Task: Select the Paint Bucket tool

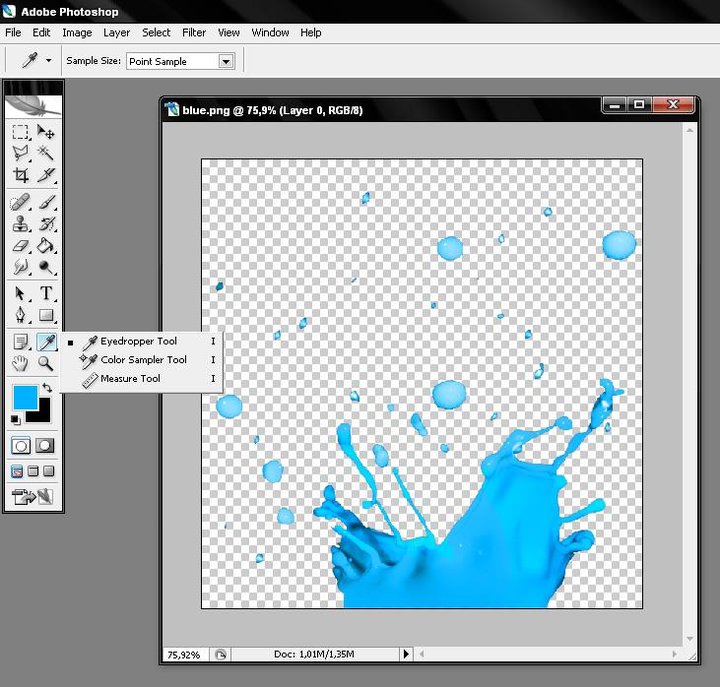Action: coord(45,245)
